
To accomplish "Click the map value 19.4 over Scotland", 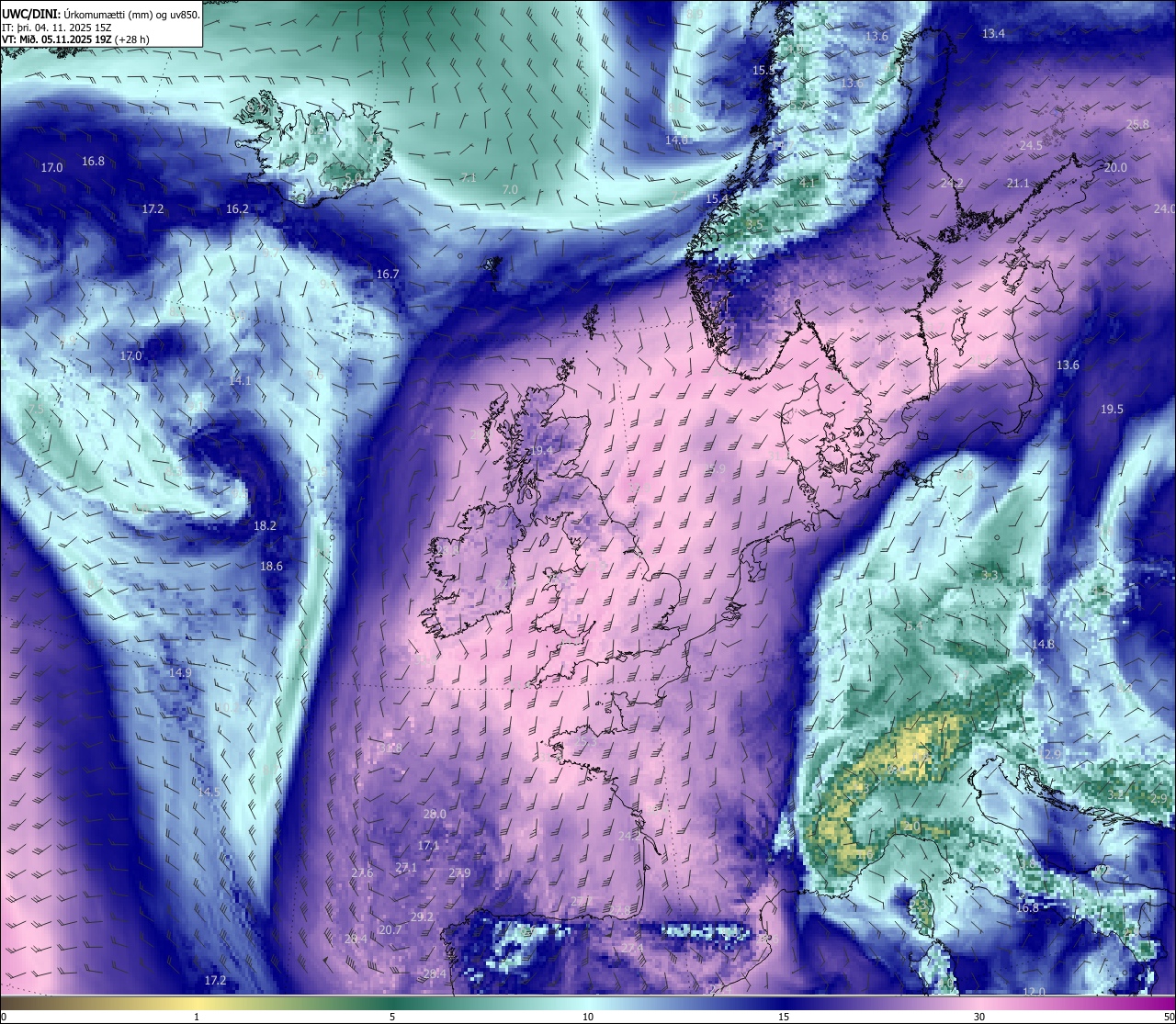I will 542,451.
